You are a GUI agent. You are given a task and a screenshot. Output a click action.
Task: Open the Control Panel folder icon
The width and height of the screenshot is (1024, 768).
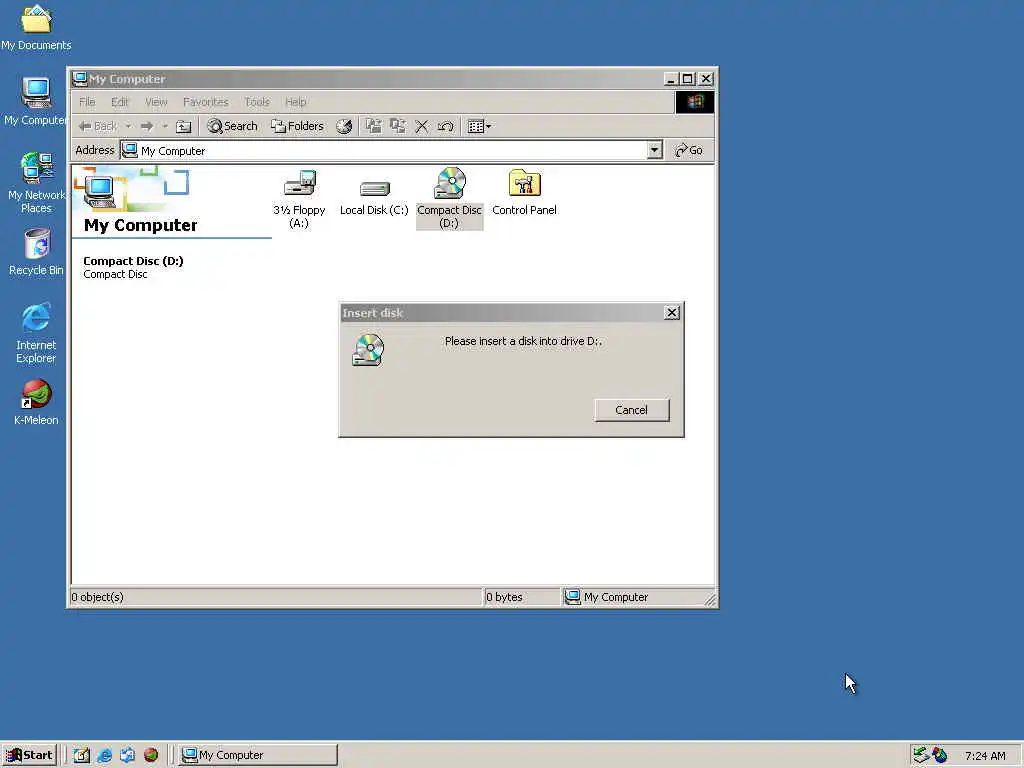click(524, 191)
